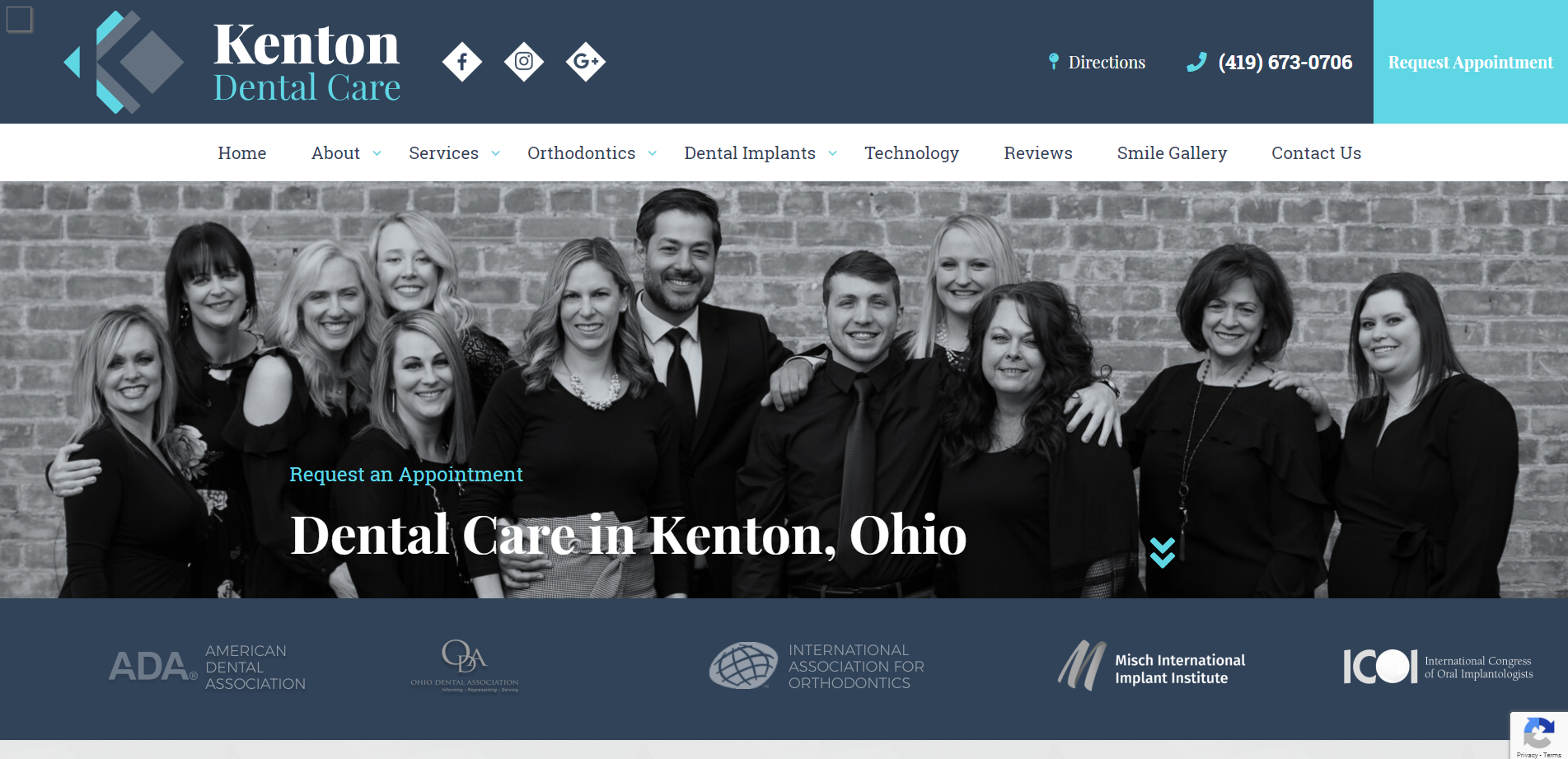Click the Request Appointment button
1568x759 pixels.
coord(1471,62)
